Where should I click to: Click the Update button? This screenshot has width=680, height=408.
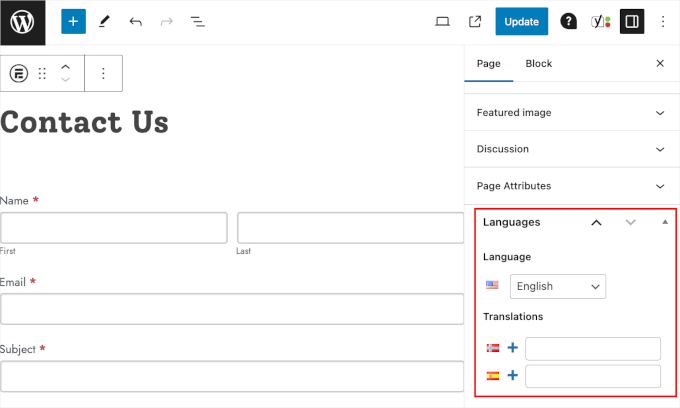(521, 21)
